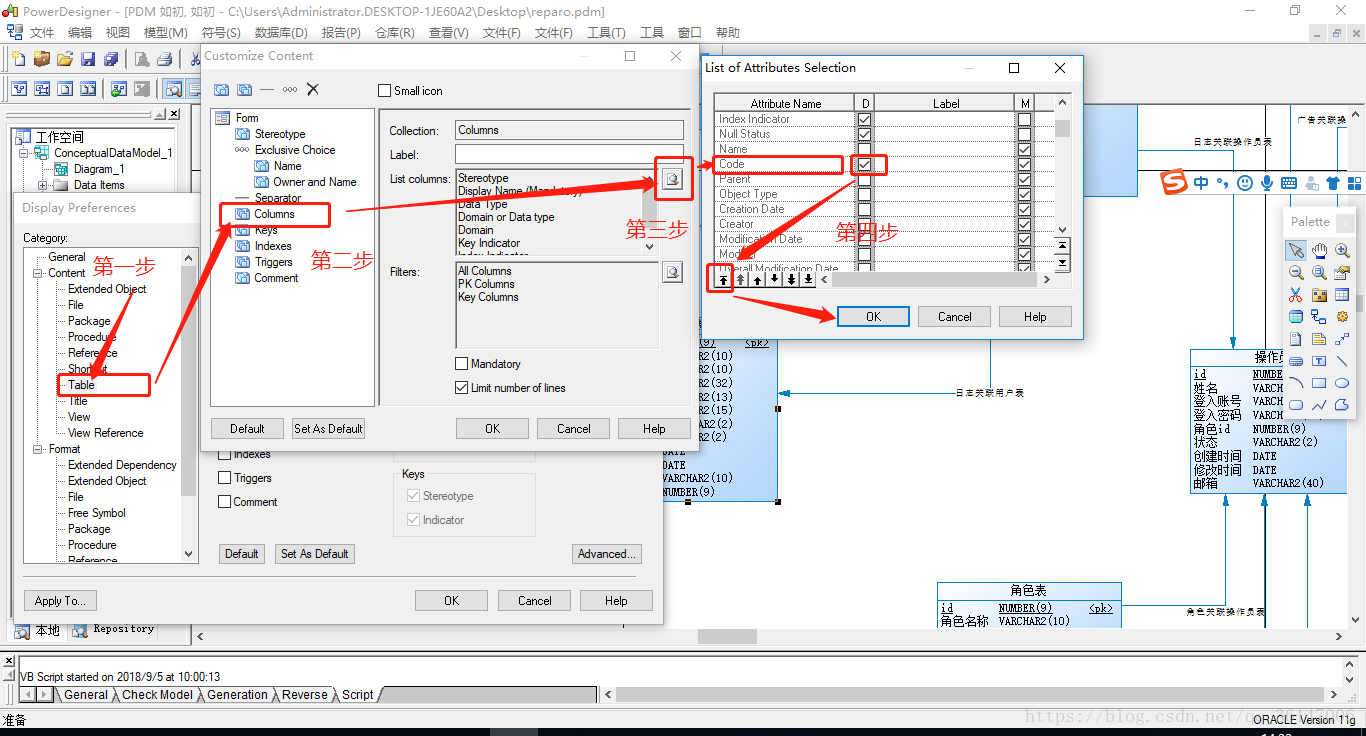Click the Sogou input method S icon
Screen dimensions: 1366x736
point(1173,182)
